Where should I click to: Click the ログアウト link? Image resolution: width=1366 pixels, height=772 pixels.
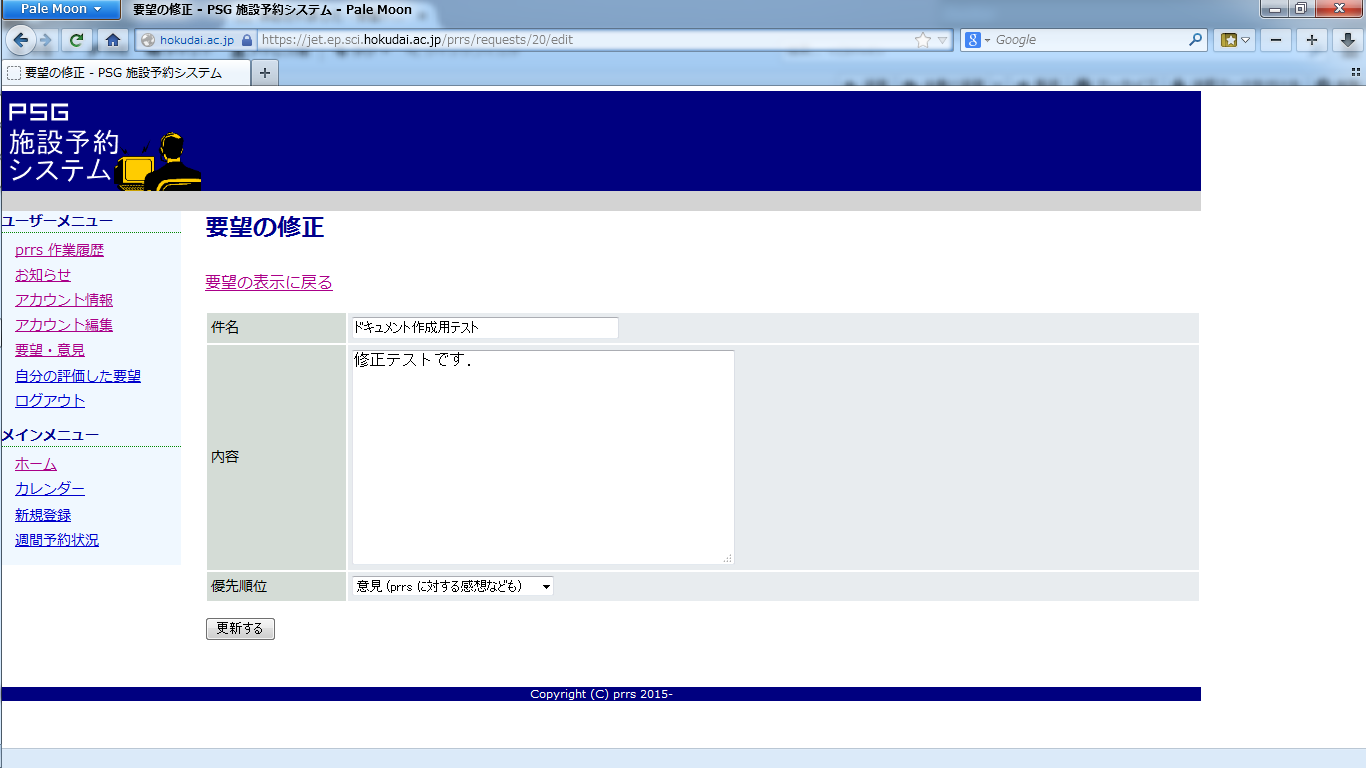(x=50, y=401)
